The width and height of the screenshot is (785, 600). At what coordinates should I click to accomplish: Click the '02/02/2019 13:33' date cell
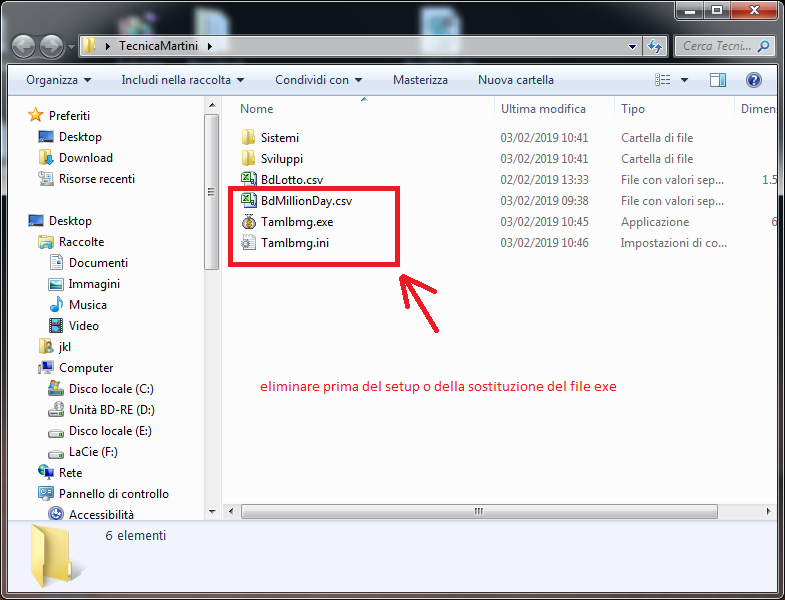(x=544, y=180)
